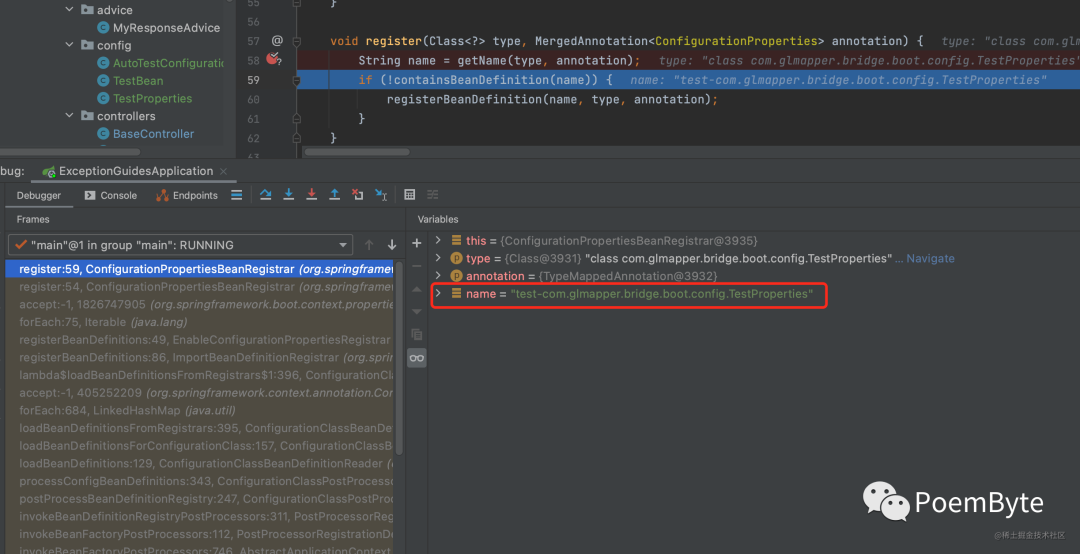The width and height of the screenshot is (1080, 554).
Task: Switch to the Console tab
Action: pos(111,196)
